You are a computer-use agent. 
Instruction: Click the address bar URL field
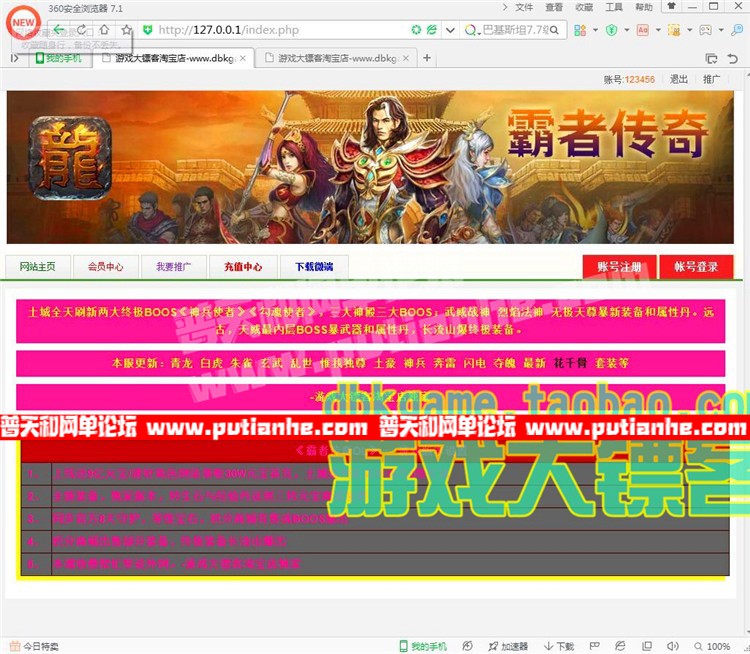coord(282,30)
